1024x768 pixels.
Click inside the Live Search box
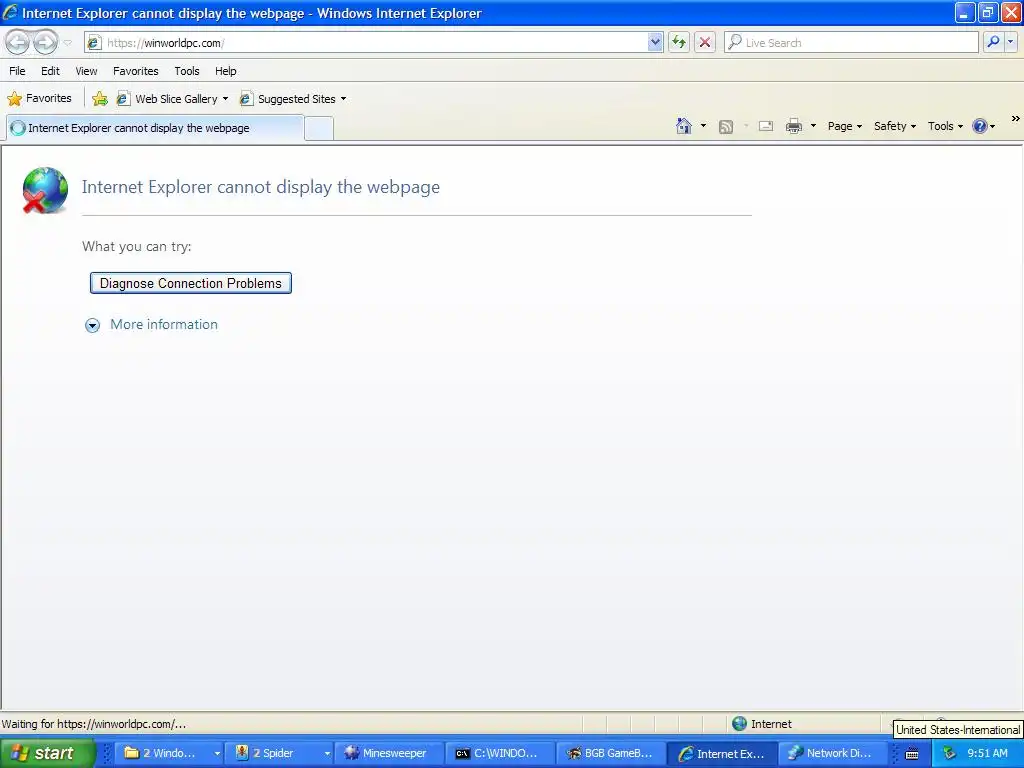tap(852, 42)
